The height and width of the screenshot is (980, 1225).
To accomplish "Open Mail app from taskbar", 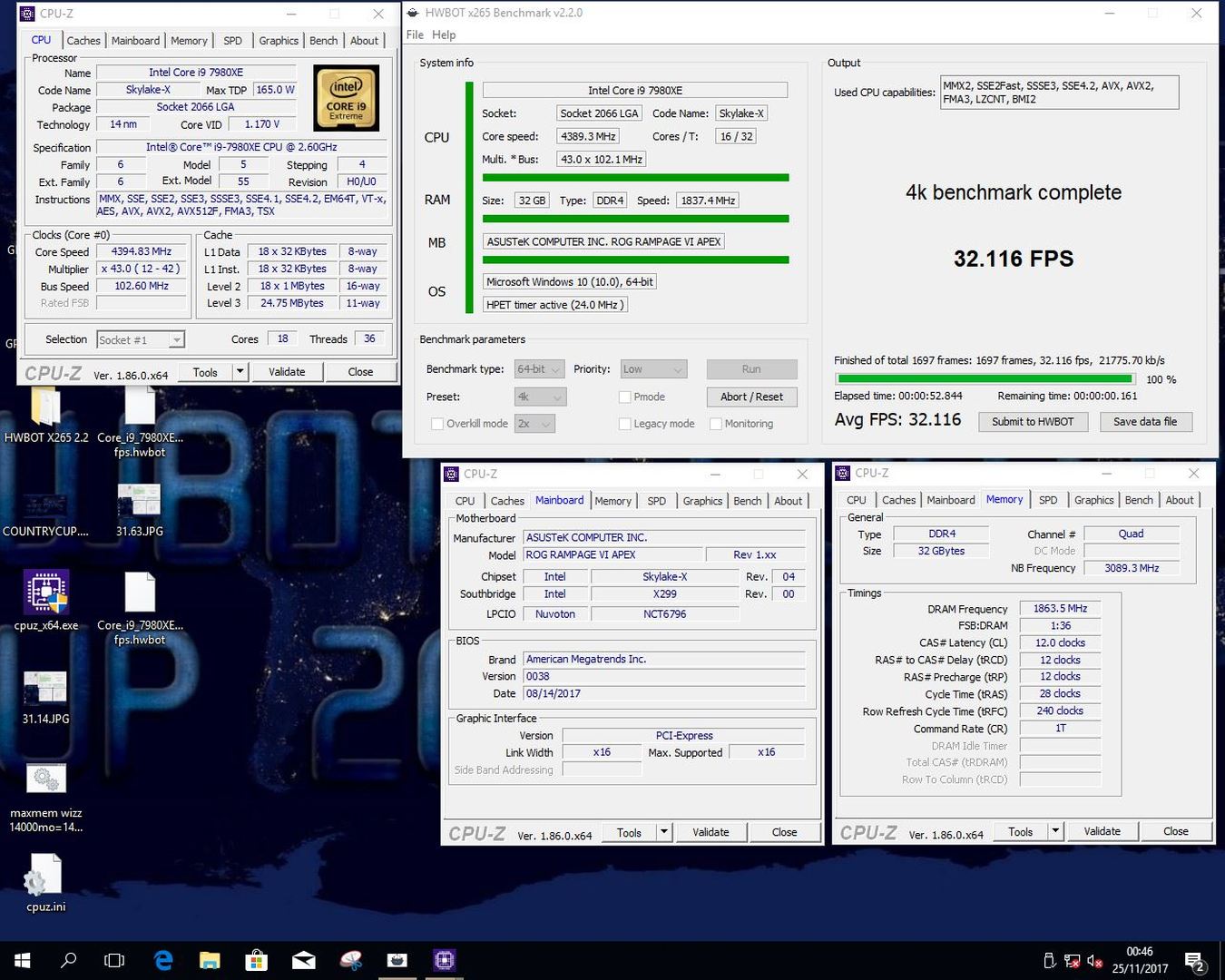I will pyautogui.click(x=304, y=960).
